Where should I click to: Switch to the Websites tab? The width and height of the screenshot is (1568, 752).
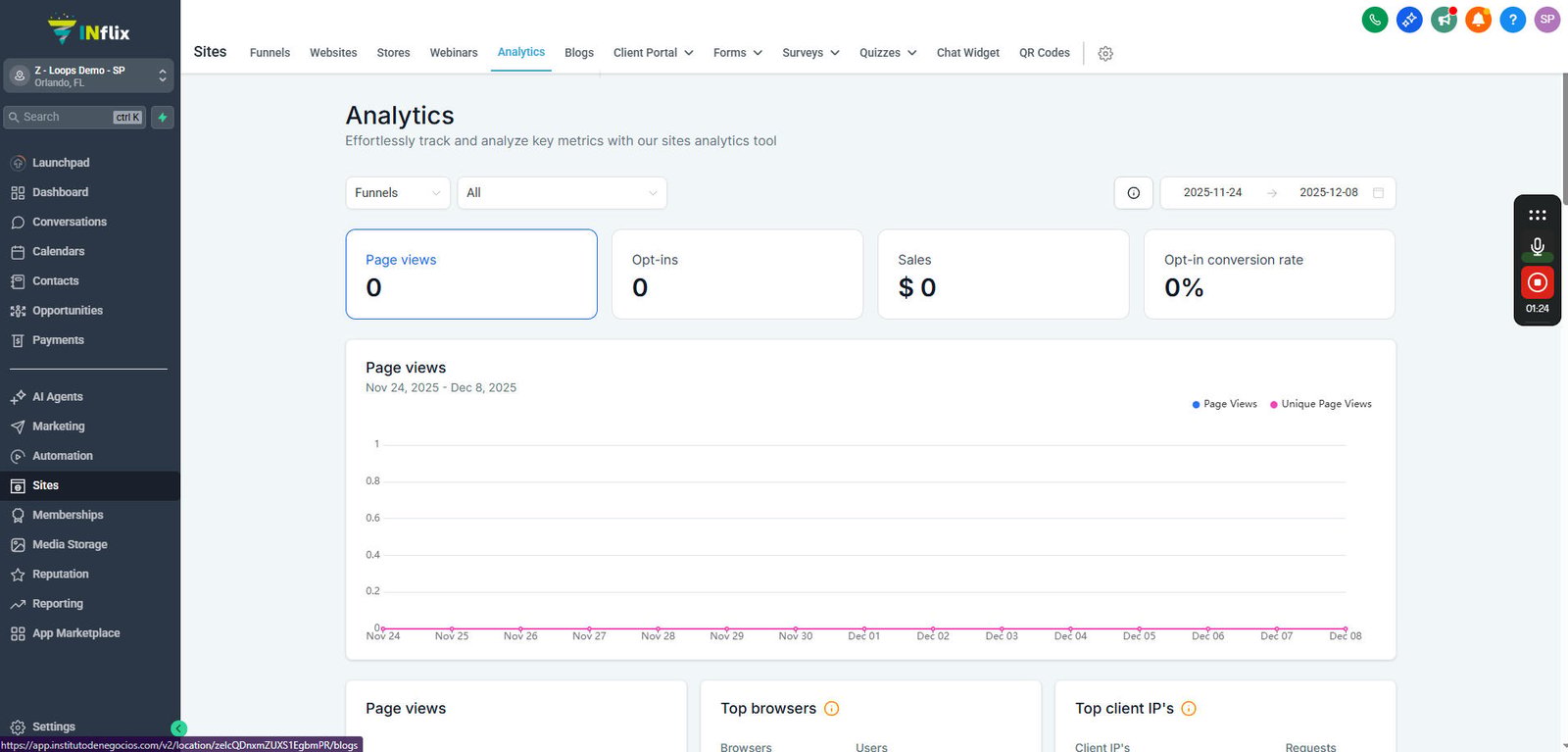(333, 53)
